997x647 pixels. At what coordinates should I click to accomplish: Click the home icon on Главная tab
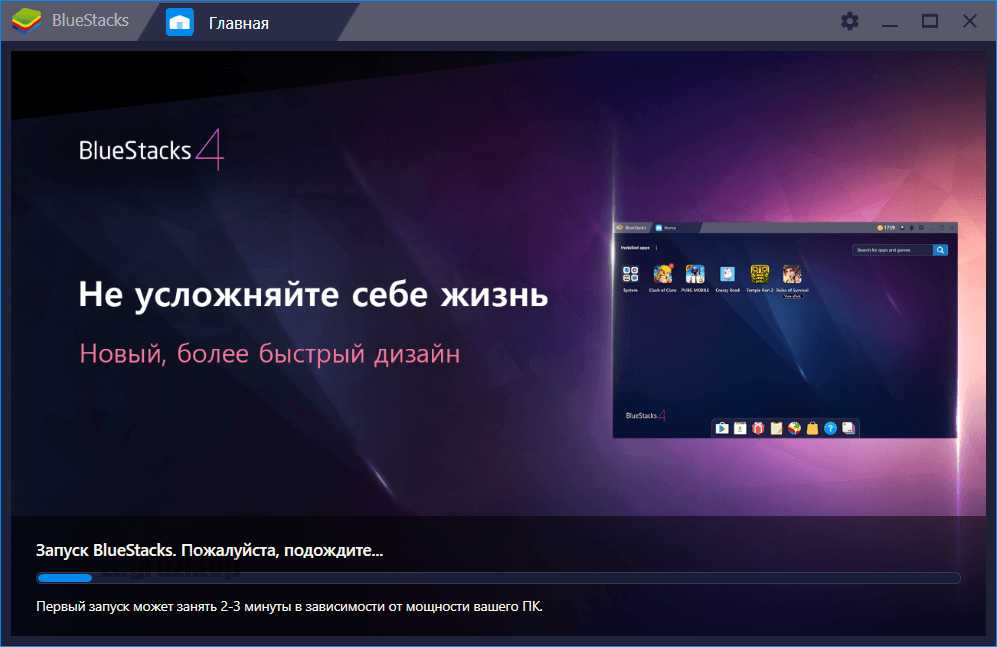(180, 22)
